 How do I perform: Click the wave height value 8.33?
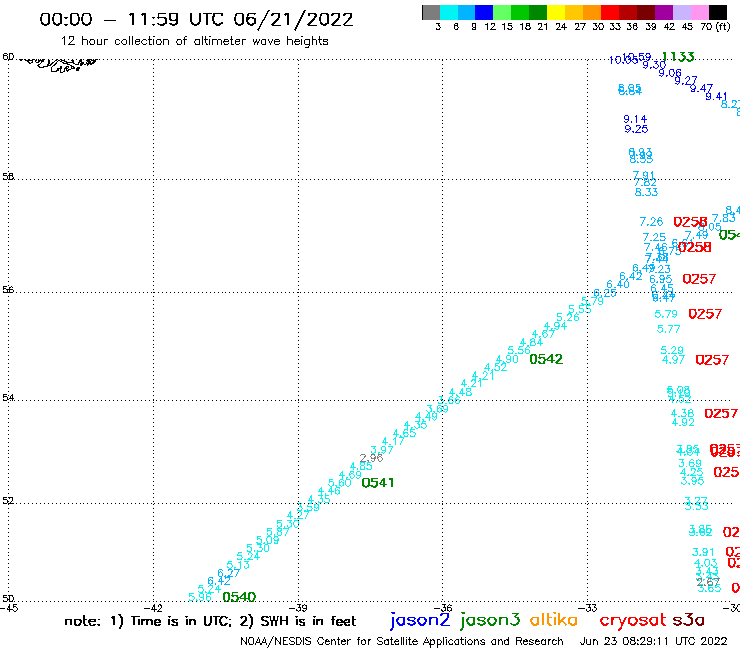(646, 192)
